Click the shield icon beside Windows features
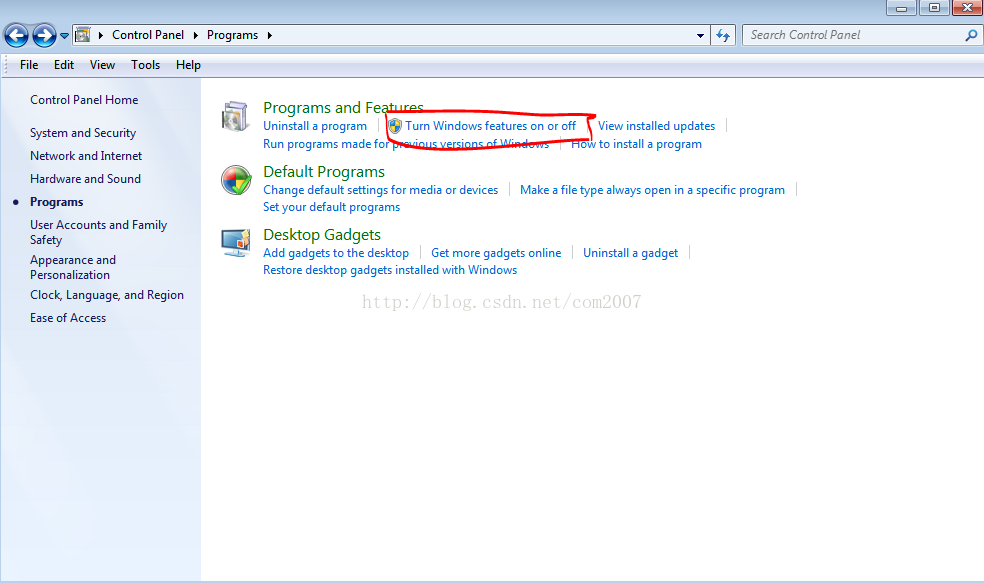This screenshot has width=984, height=583. coord(395,126)
